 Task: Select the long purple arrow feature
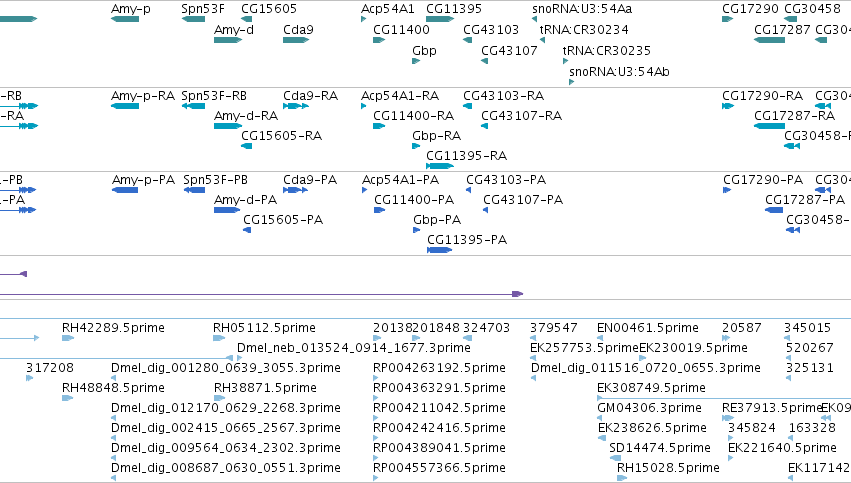tap(262, 294)
